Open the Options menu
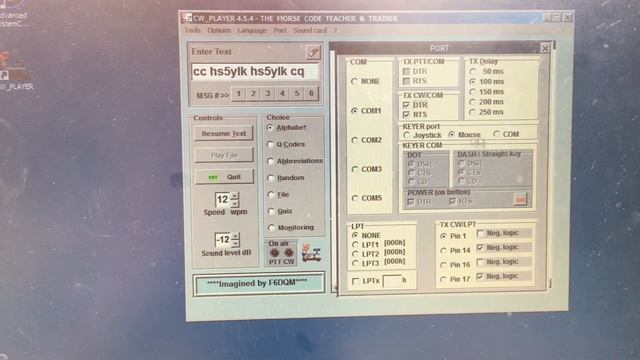The width and height of the screenshot is (640, 360). 219,30
